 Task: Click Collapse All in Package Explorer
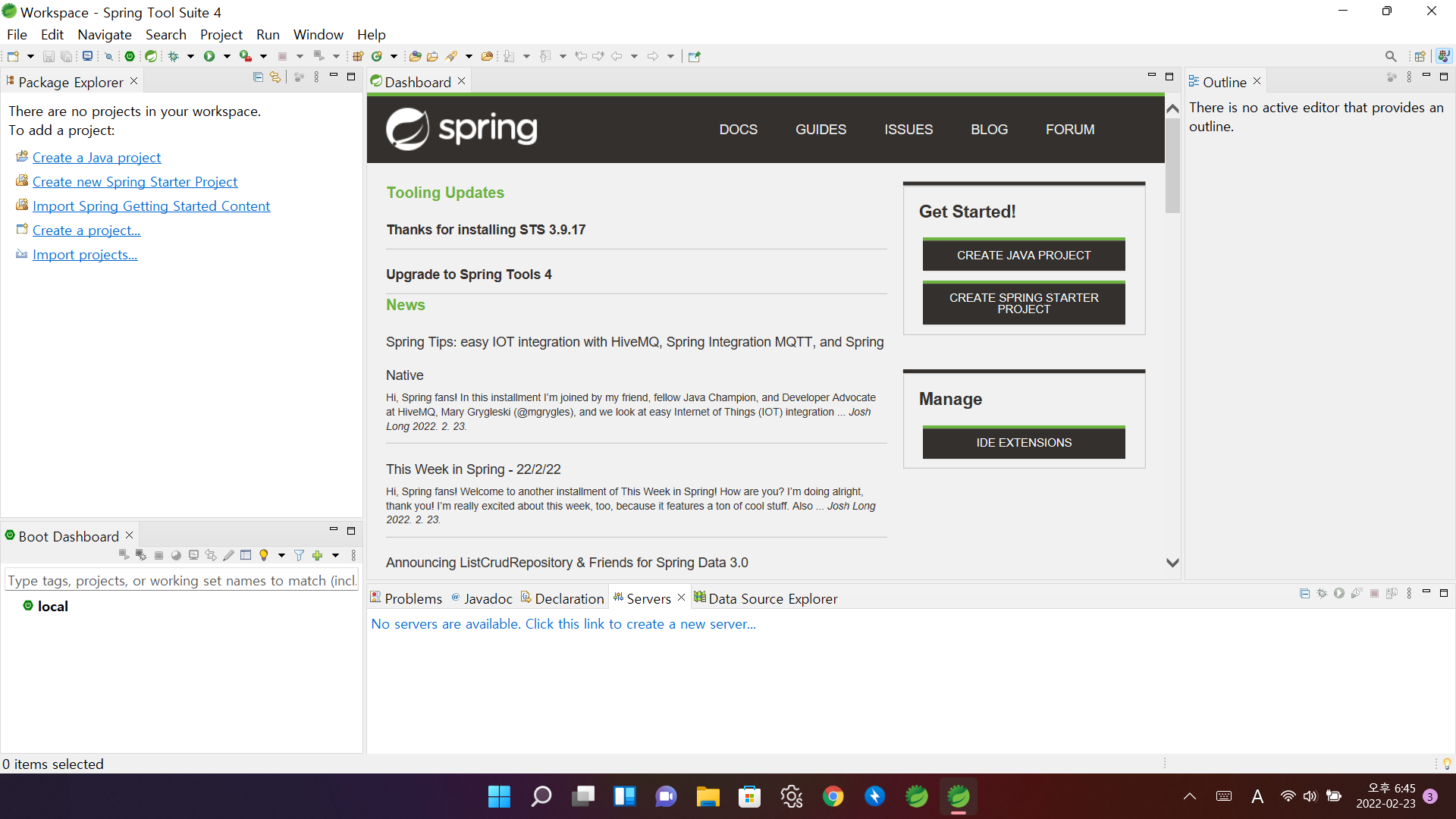coord(258,77)
